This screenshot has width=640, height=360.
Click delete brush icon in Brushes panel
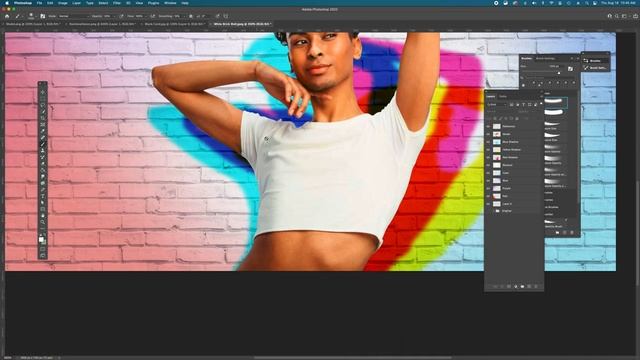pos(572,233)
